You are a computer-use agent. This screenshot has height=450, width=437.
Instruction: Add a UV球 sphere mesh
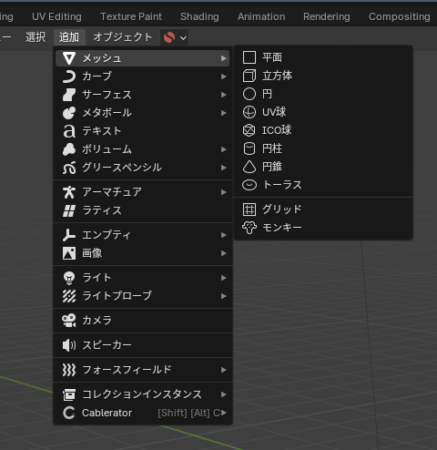point(323,112)
